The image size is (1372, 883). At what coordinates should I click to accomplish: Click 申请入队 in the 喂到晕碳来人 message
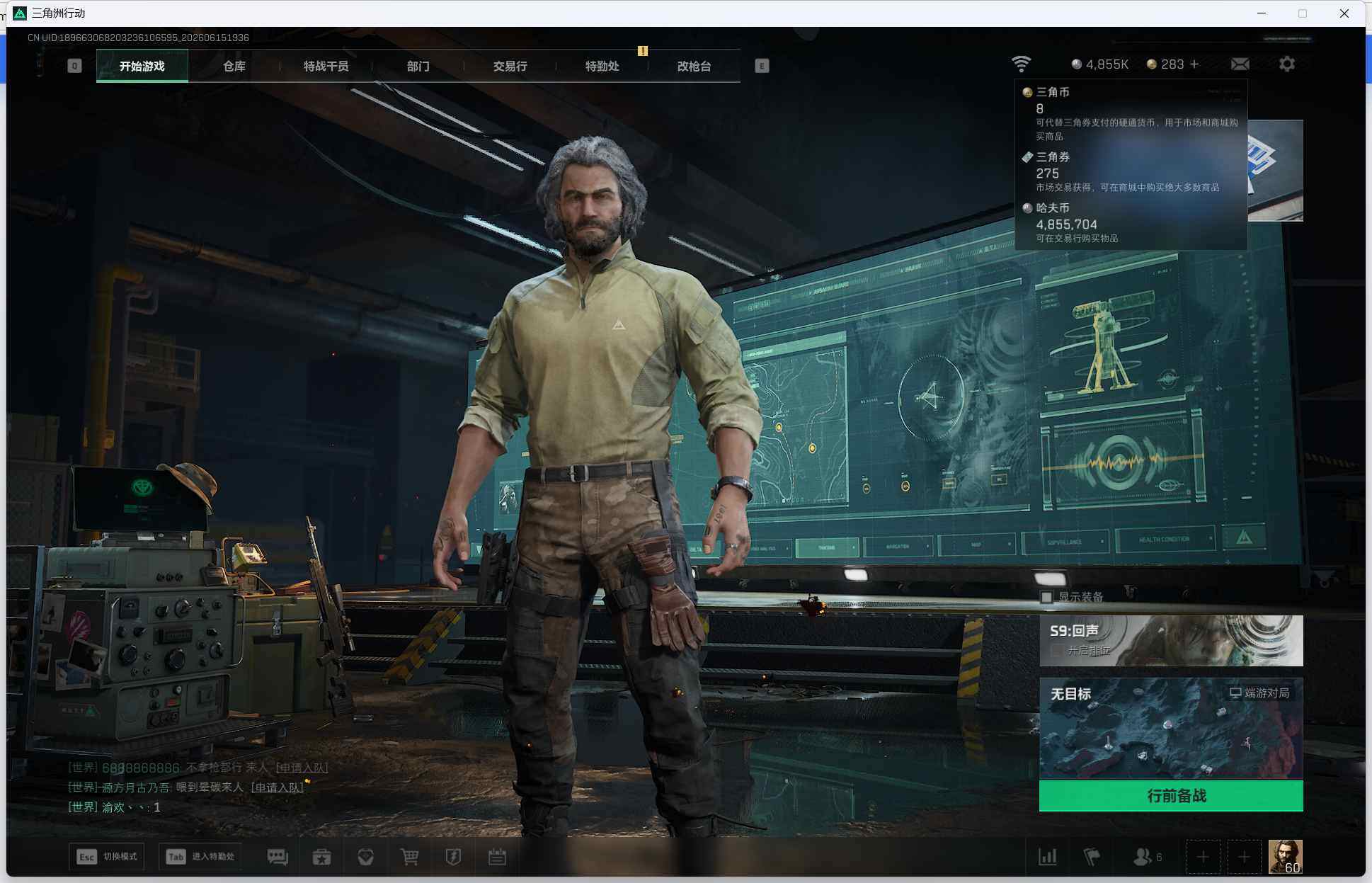pyautogui.click(x=278, y=787)
